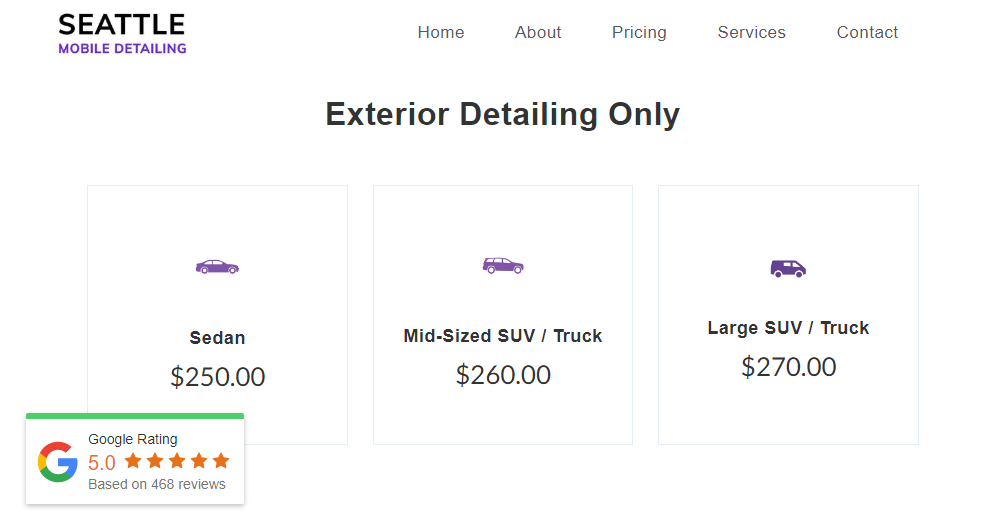Open the Contact page
The width and height of the screenshot is (986, 519).
tap(867, 32)
